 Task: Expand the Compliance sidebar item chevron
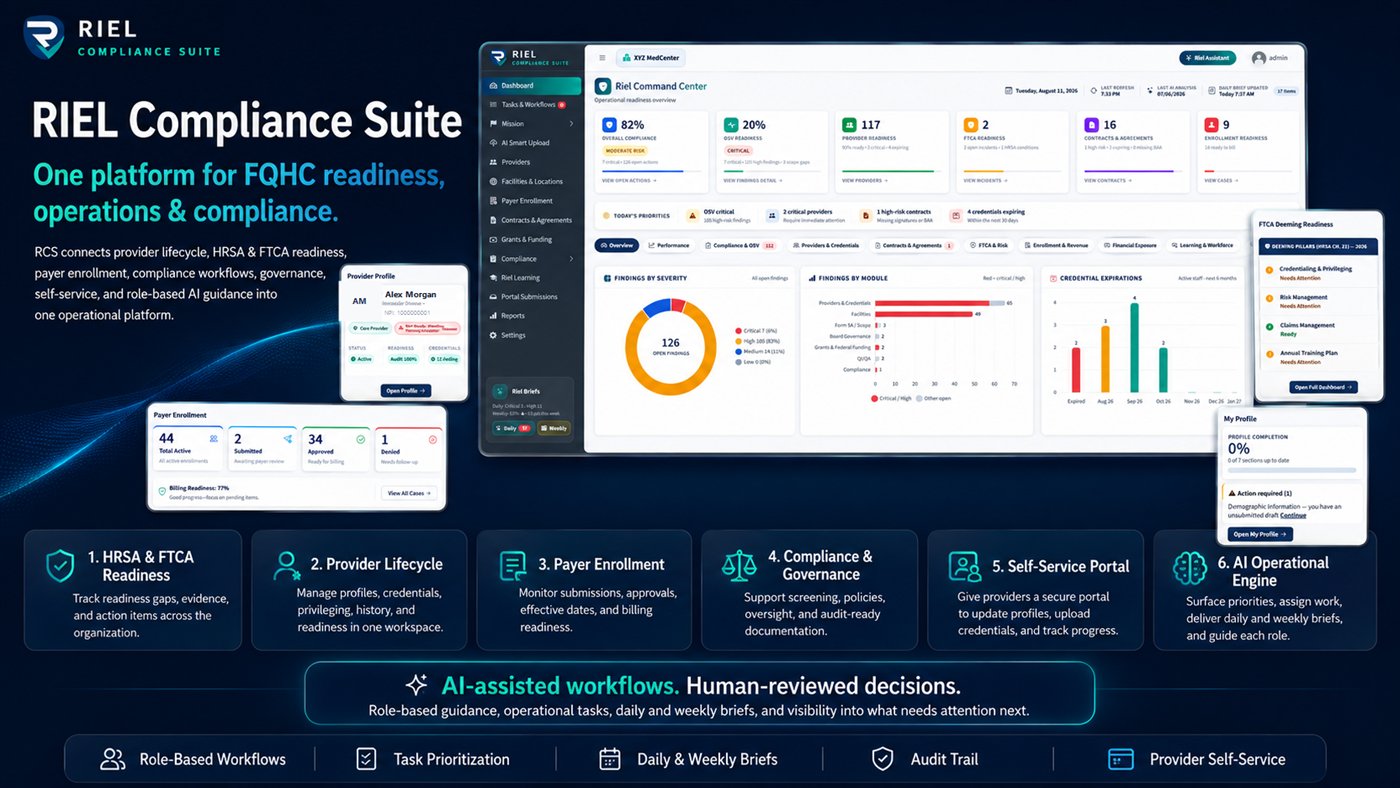pyautogui.click(x=571, y=259)
